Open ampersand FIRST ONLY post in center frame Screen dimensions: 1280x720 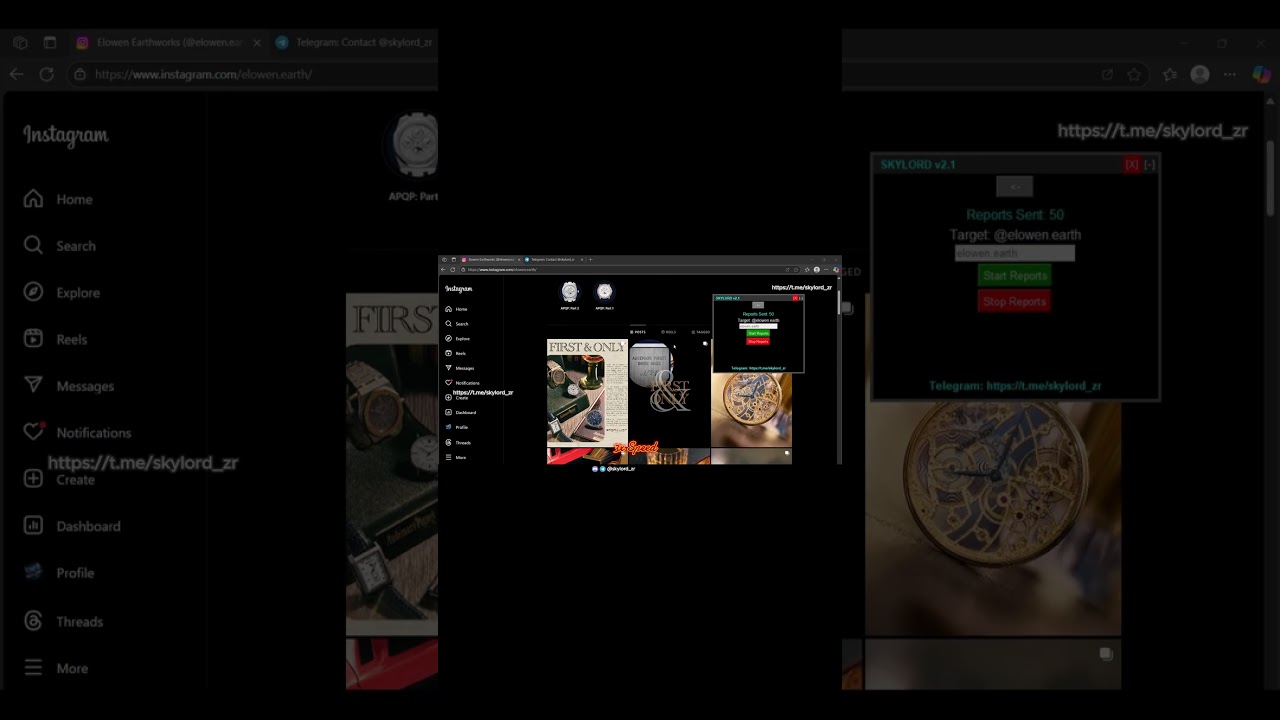pos(669,392)
